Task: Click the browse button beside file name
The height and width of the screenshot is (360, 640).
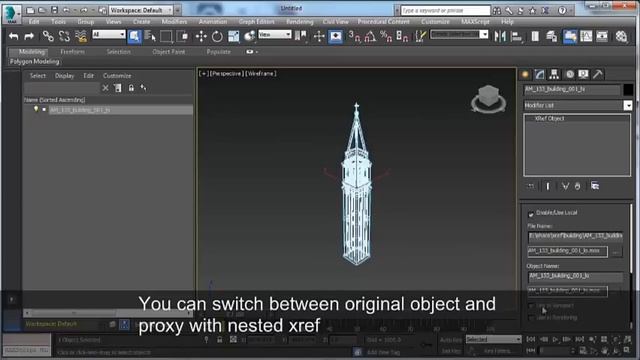Action: (x=616, y=252)
